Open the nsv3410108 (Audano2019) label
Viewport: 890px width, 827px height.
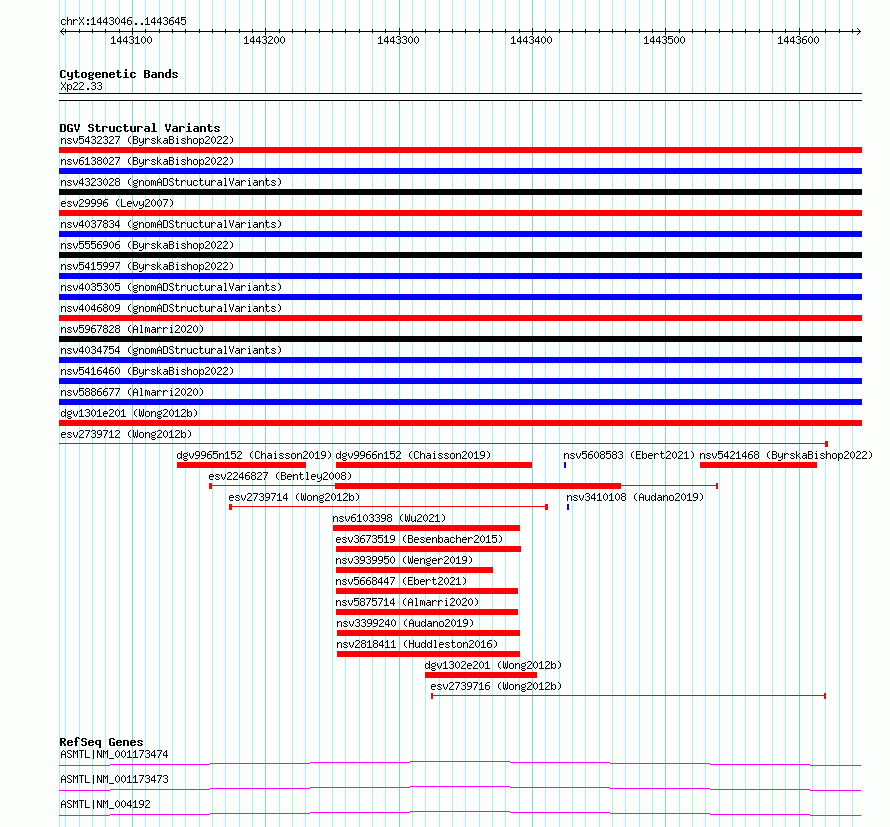point(635,497)
